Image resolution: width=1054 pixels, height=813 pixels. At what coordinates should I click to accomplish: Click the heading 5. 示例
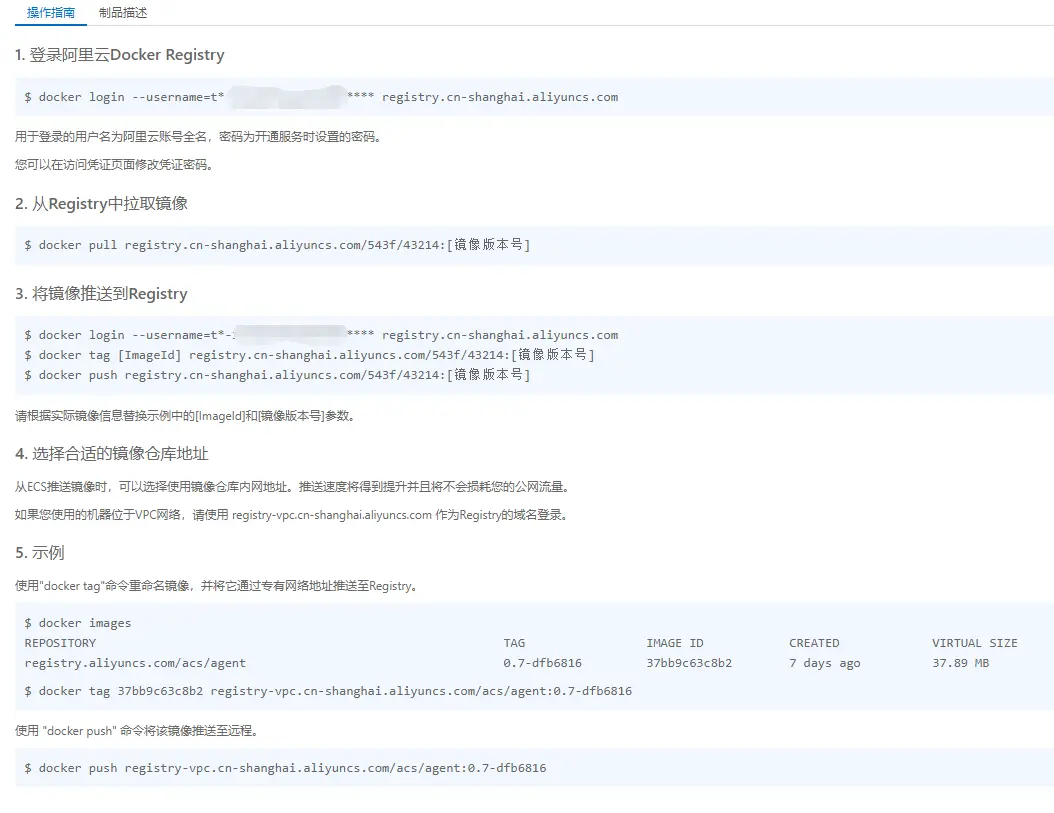pos(40,553)
